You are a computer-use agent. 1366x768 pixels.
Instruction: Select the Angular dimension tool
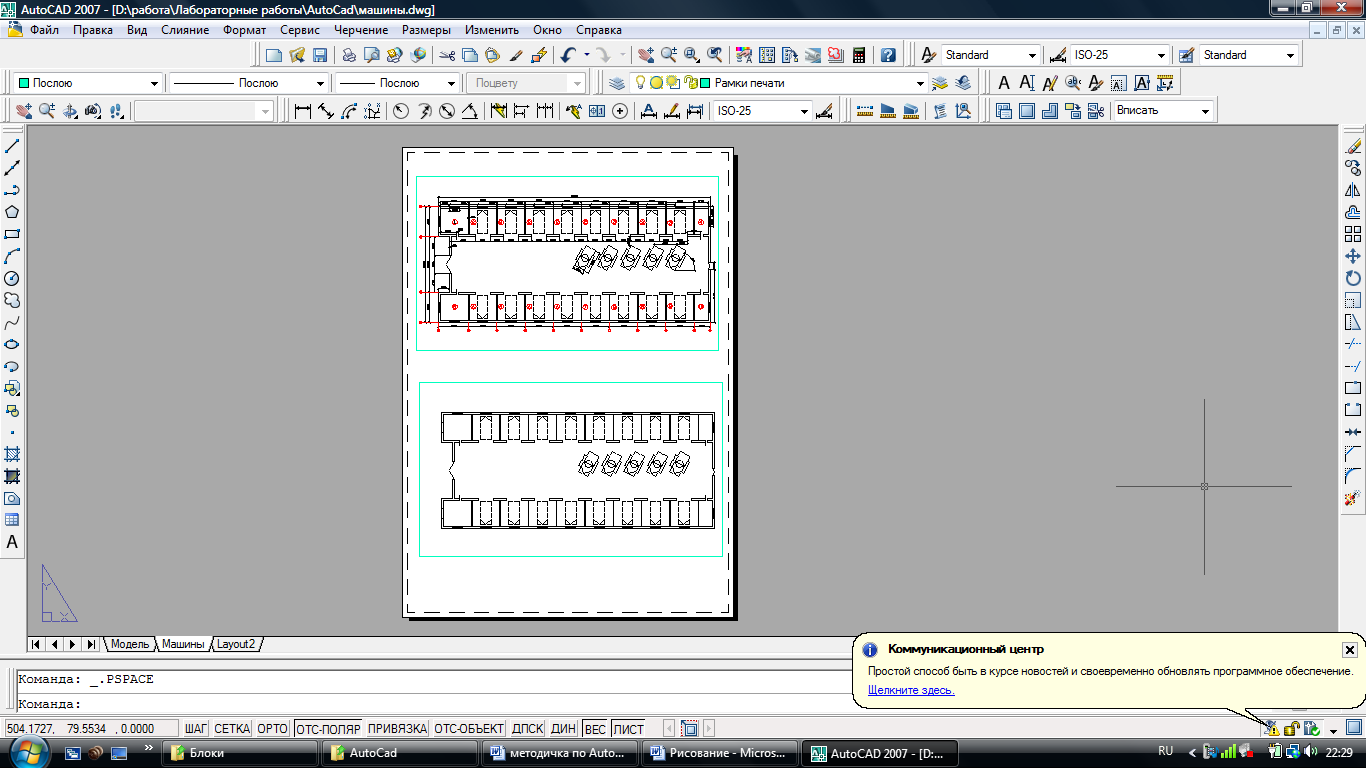469,111
